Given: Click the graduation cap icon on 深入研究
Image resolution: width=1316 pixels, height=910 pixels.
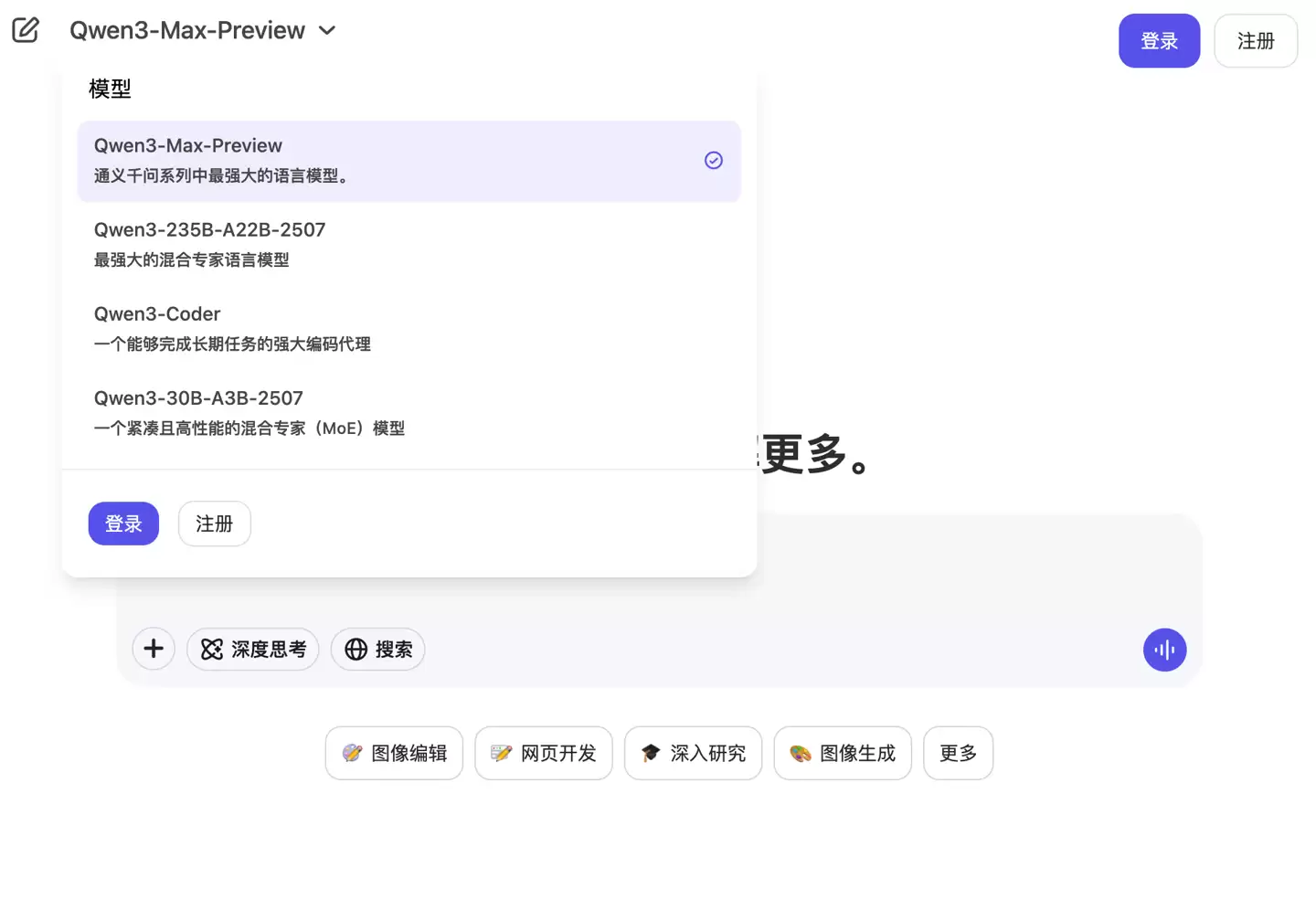Looking at the screenshot, I should click(651, 753).
